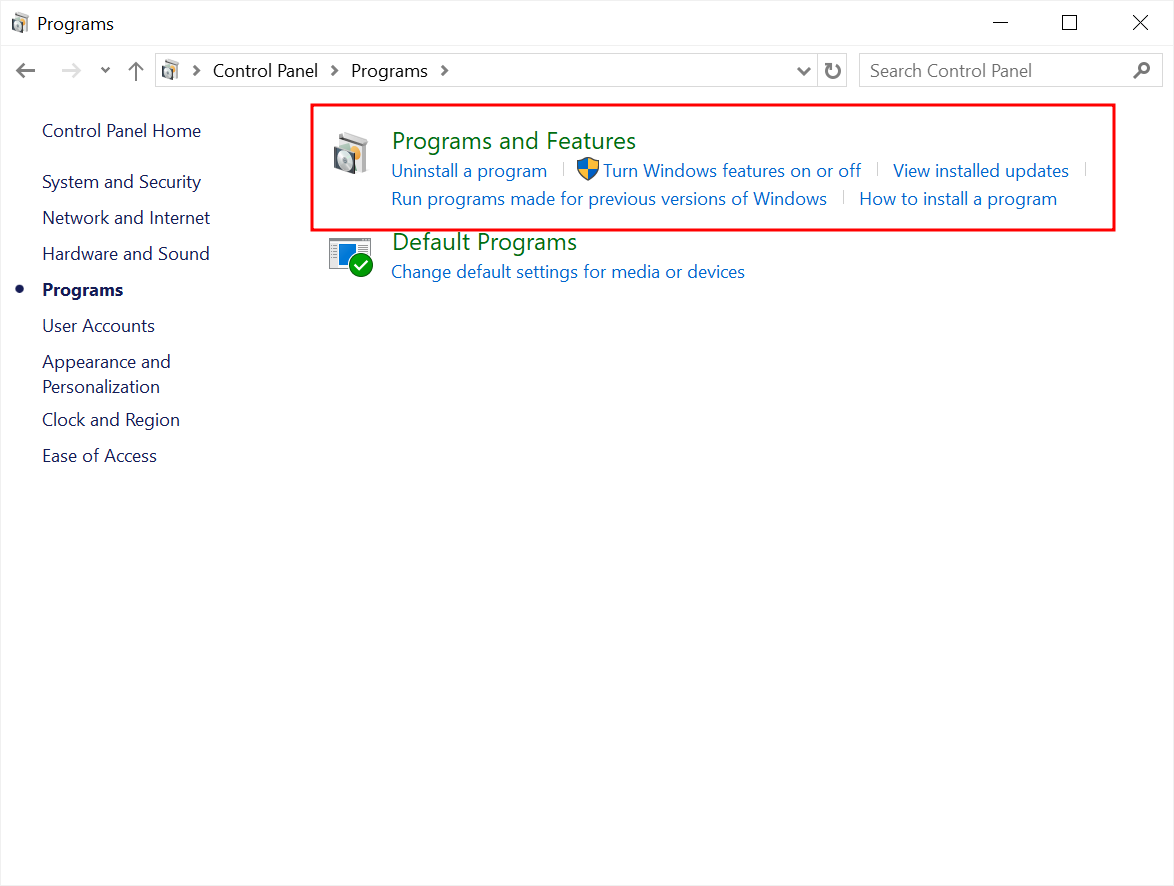1174x886 pixels.
Task: Open Run programs made for previous versions
Action: point(609,199)
